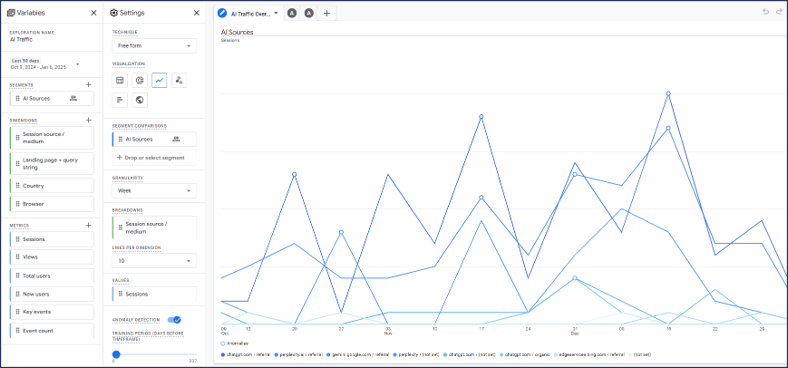Open the AI Traffic Overview tab

click(248, 14)
